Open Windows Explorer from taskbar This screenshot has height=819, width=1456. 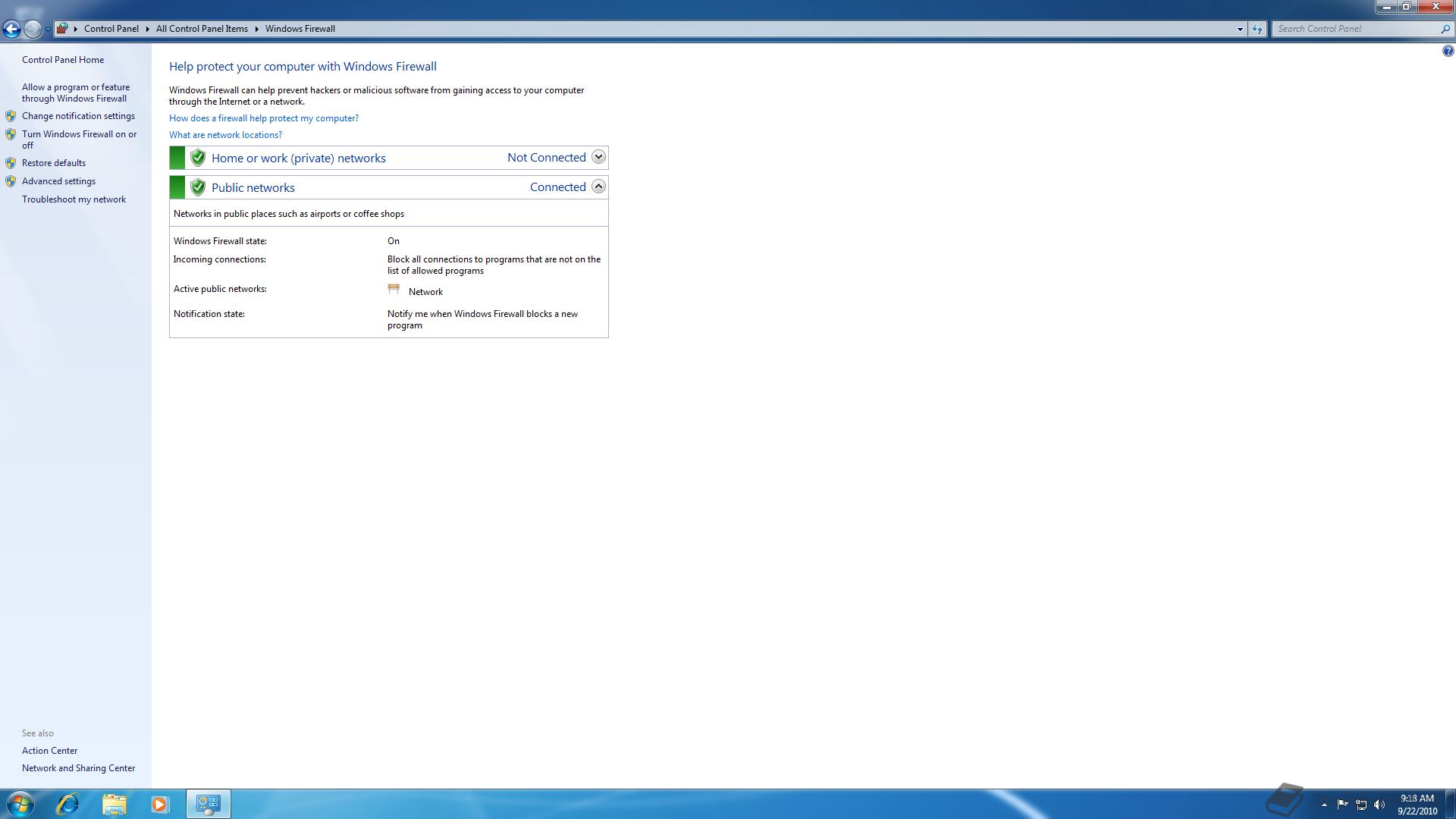click(114, 804)
